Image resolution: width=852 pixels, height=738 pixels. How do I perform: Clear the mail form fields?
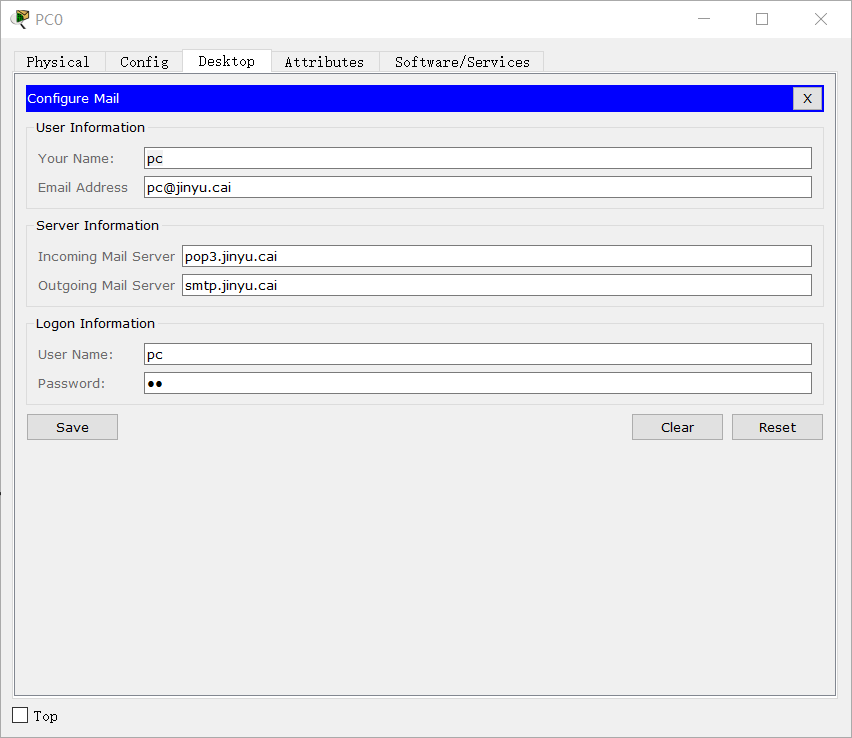pyautogui.click(x=677, y=427)
